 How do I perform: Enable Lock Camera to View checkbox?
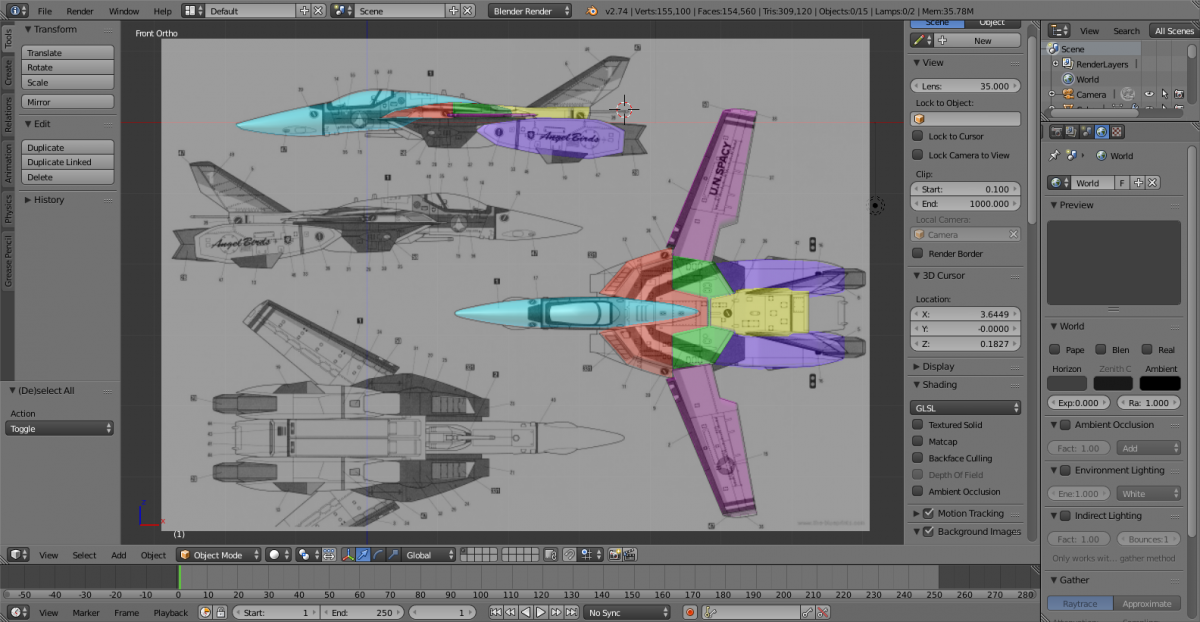918,155
